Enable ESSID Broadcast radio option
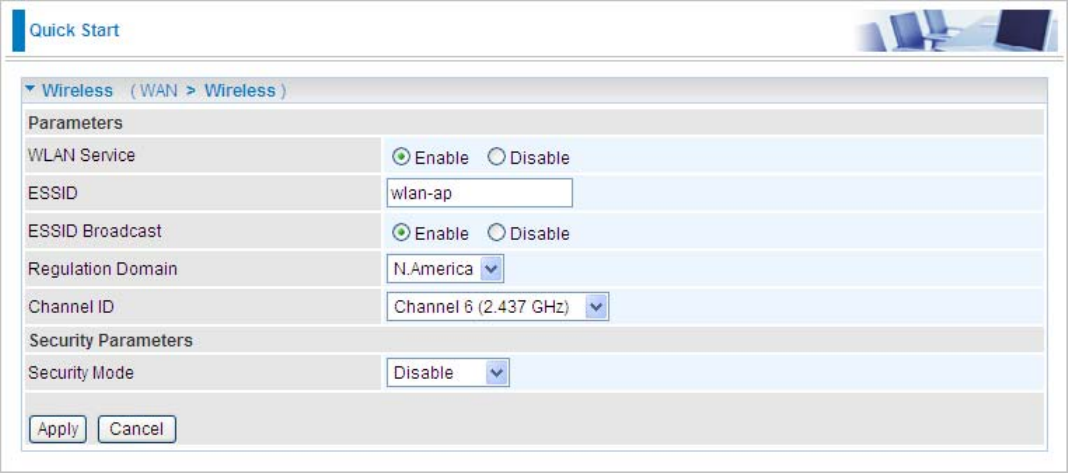 point(401,233)
